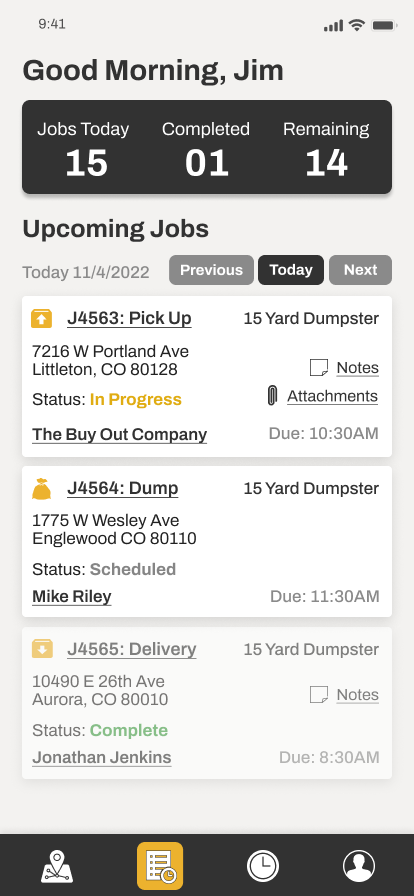
Task: Go to Next day's jobs
Action: click(x=360, y=270)
